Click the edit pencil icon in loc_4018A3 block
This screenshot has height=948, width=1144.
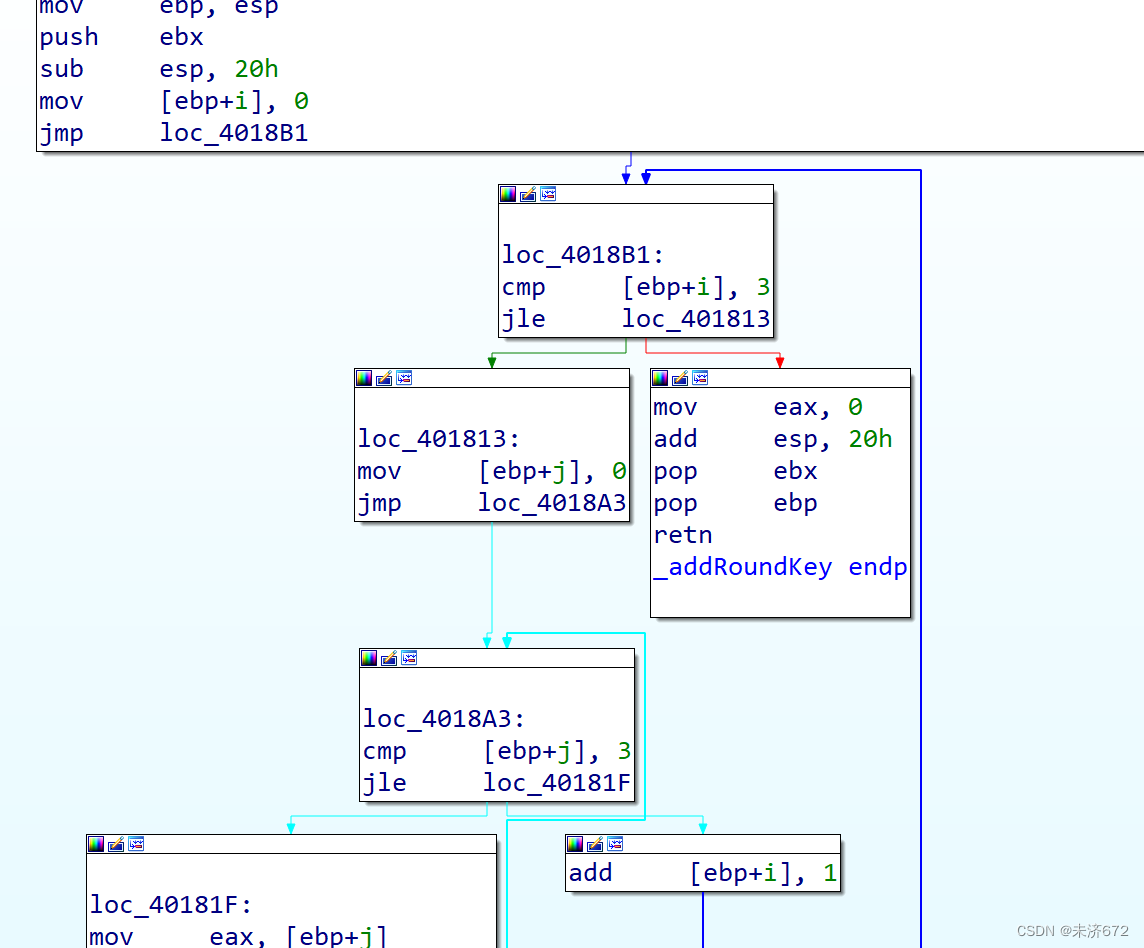389,658
